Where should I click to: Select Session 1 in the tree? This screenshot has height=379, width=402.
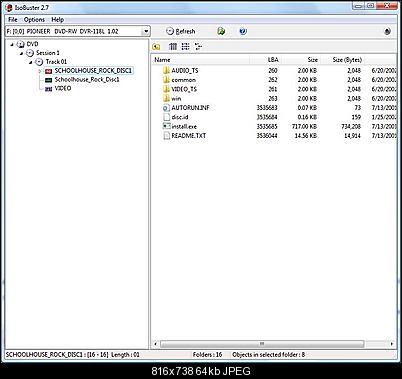point(48,53)
